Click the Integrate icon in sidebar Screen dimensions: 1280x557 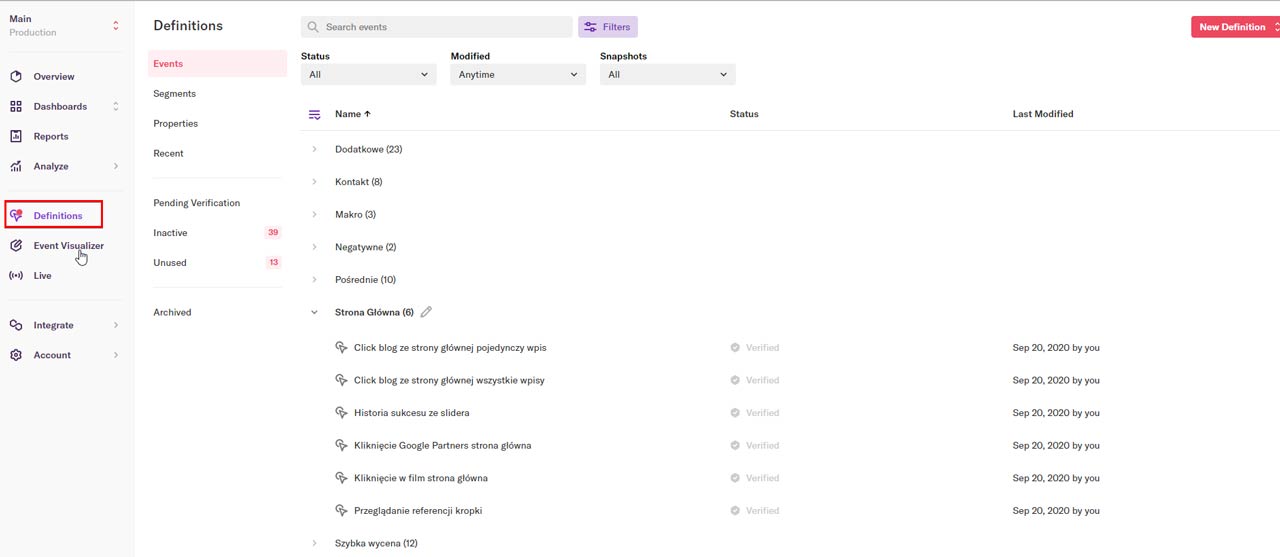16,325
